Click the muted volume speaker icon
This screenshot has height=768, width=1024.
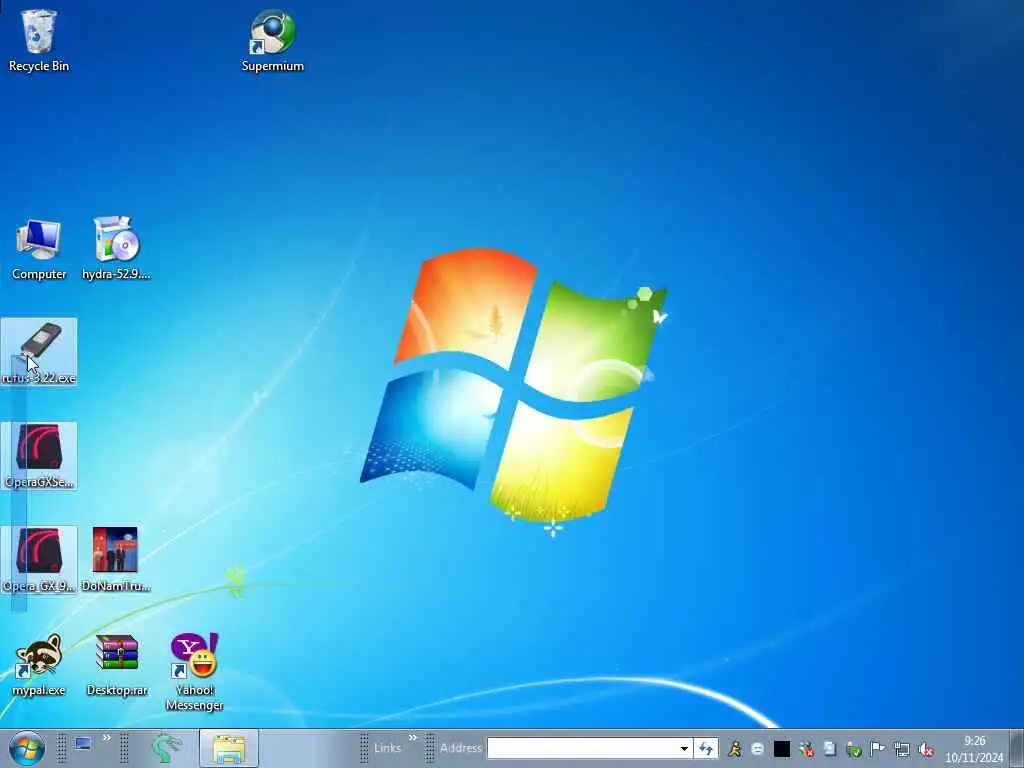(925, 749)
